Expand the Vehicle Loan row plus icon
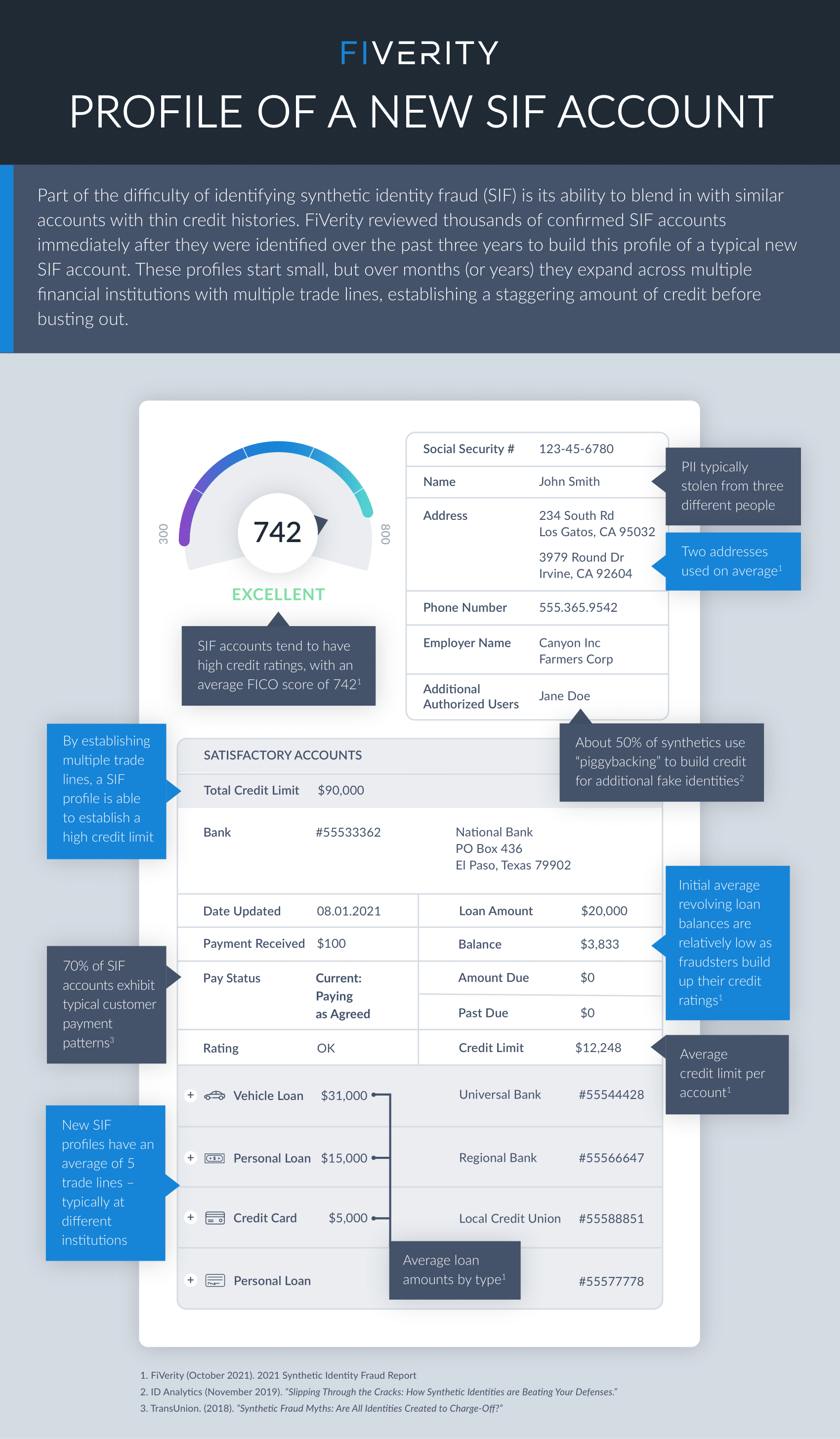 (x=191, y=1095)
